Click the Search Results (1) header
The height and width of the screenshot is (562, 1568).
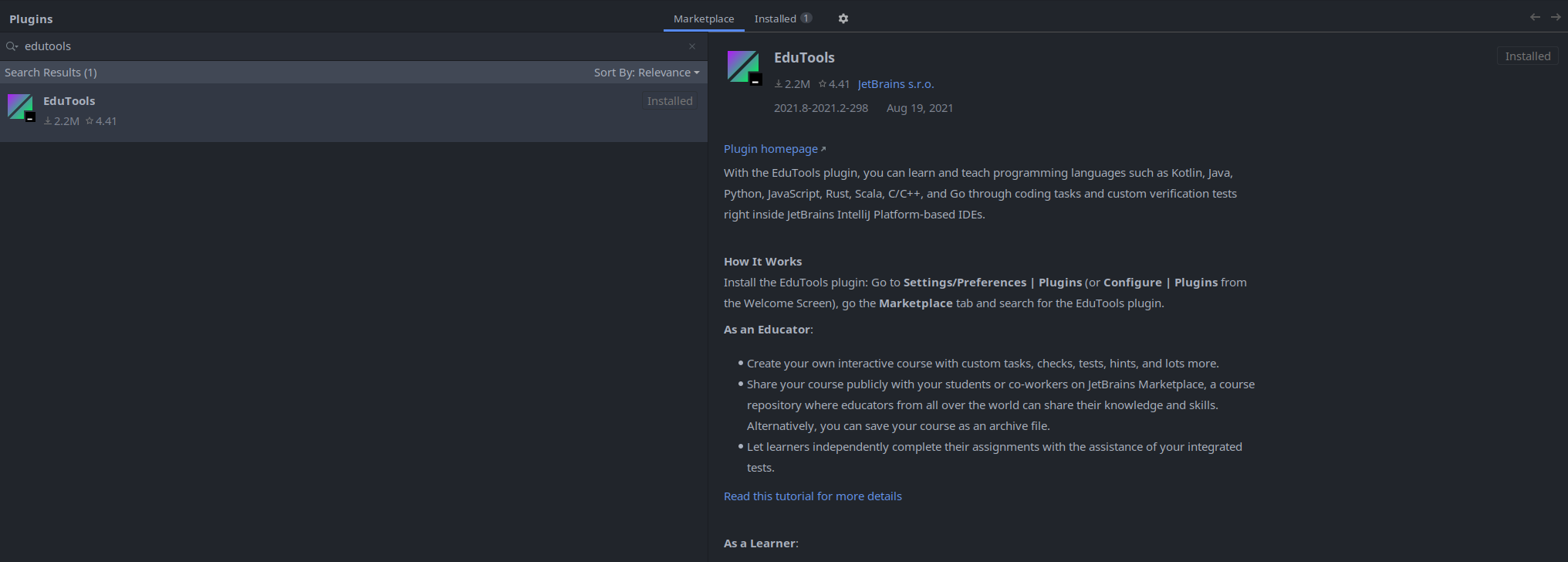[51, 73]
